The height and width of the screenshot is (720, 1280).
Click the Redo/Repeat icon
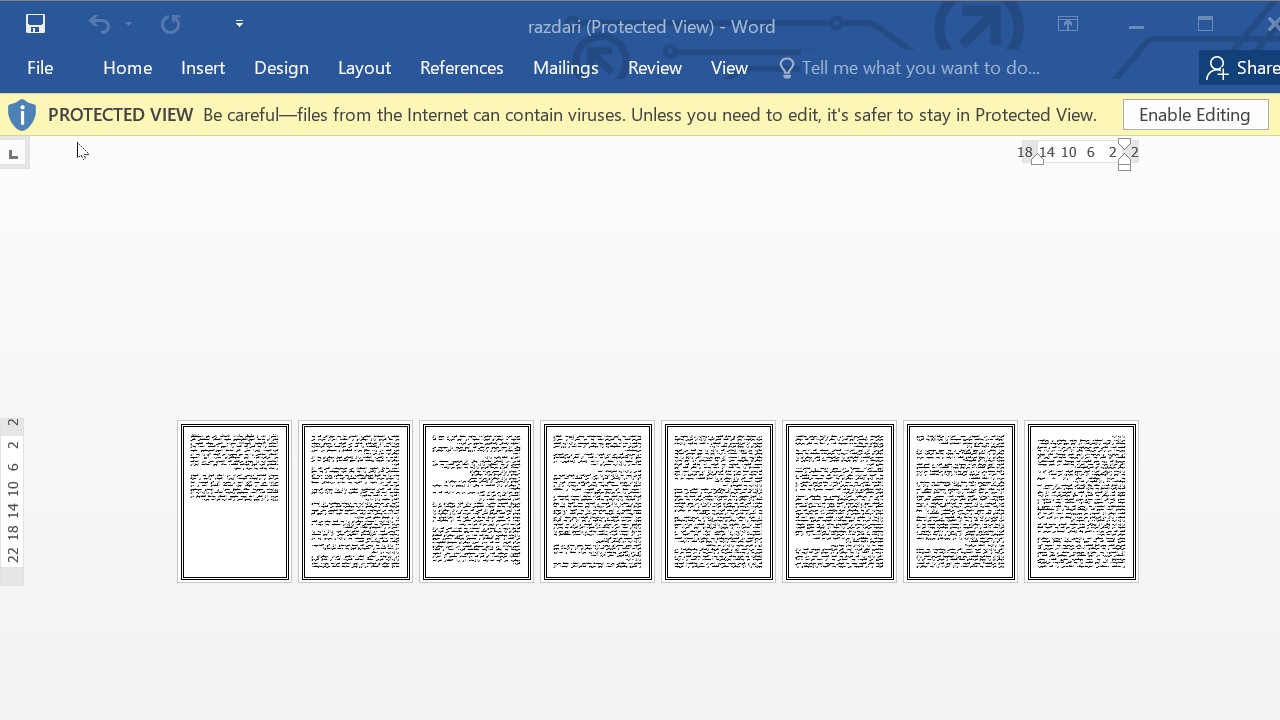[170, 24]
